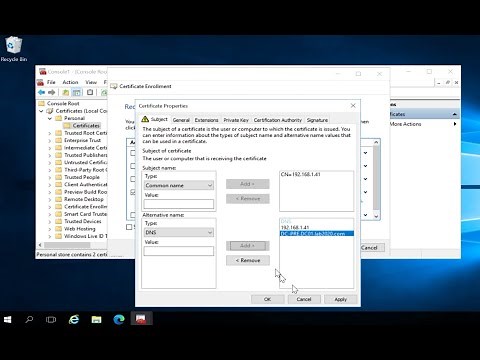Open Task View from the taskbar
The image size is (480, 360).
[x=51, y=320]
